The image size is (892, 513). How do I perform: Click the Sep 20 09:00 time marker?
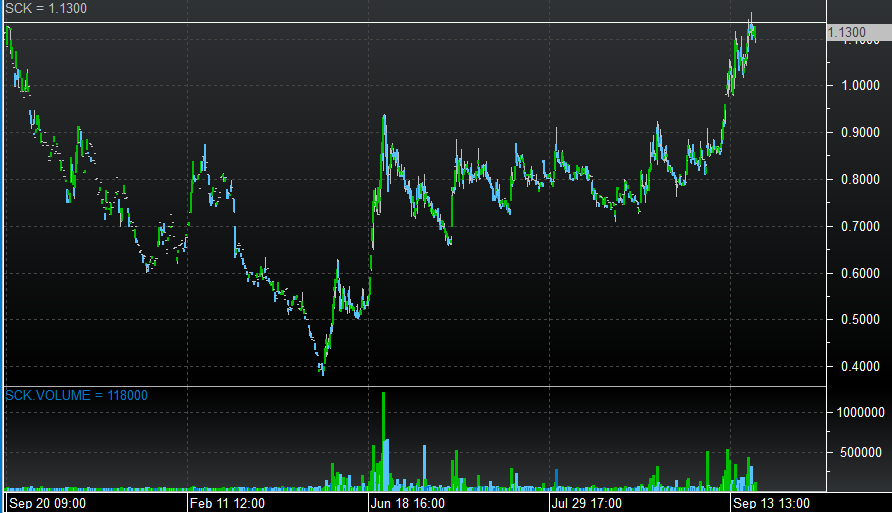46,503
